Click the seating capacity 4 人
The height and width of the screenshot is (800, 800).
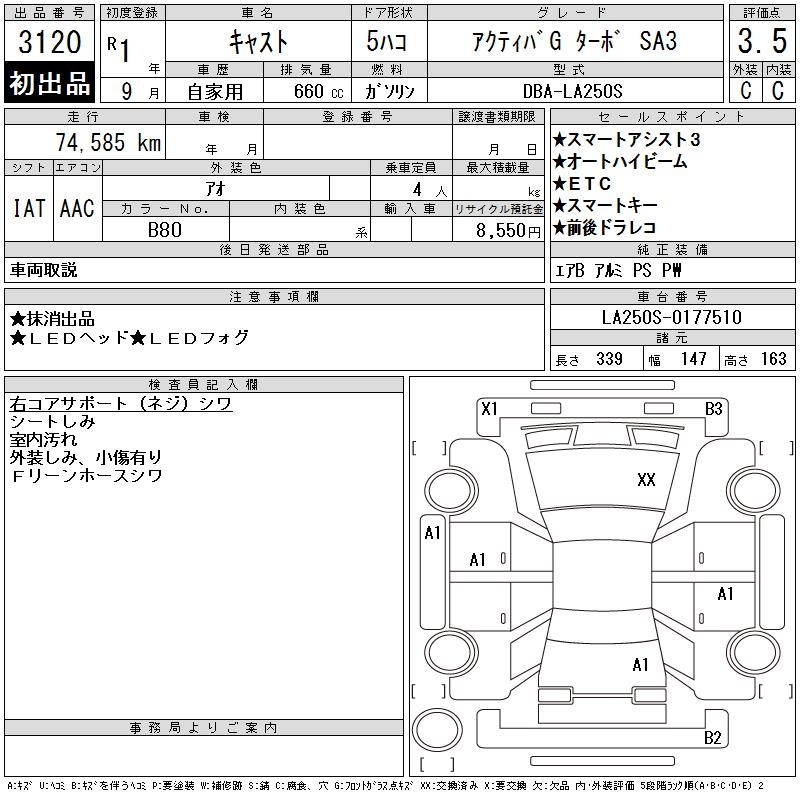(430, 190)
